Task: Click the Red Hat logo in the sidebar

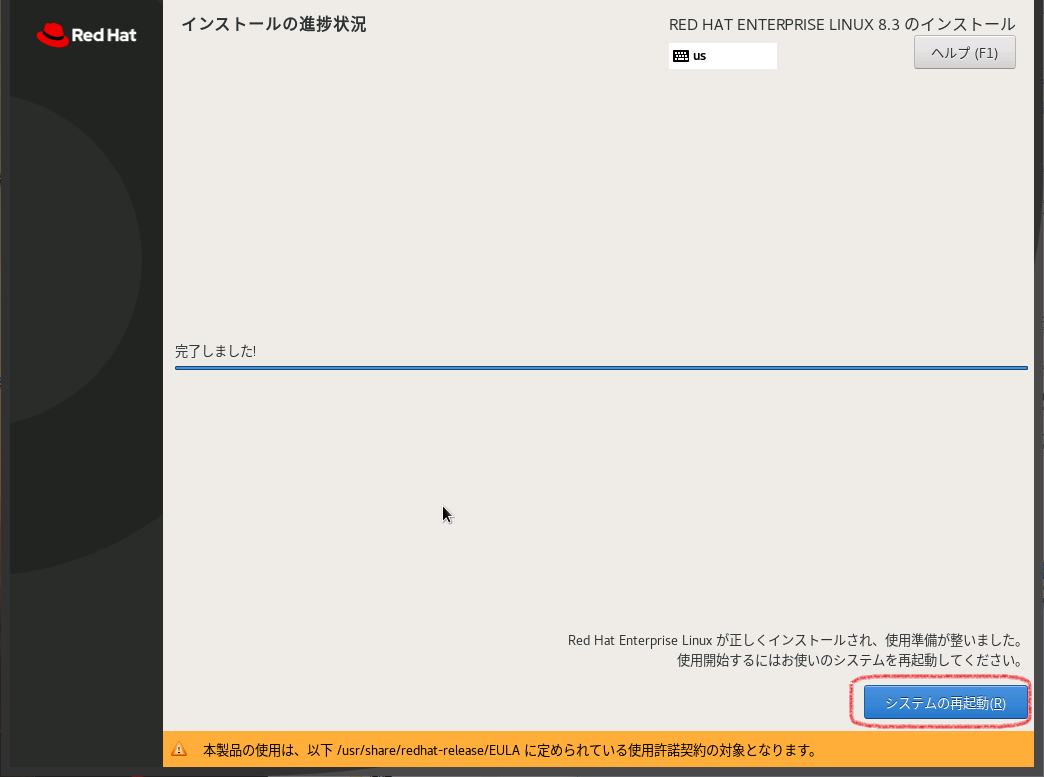Action: click(x=87, y=35)
